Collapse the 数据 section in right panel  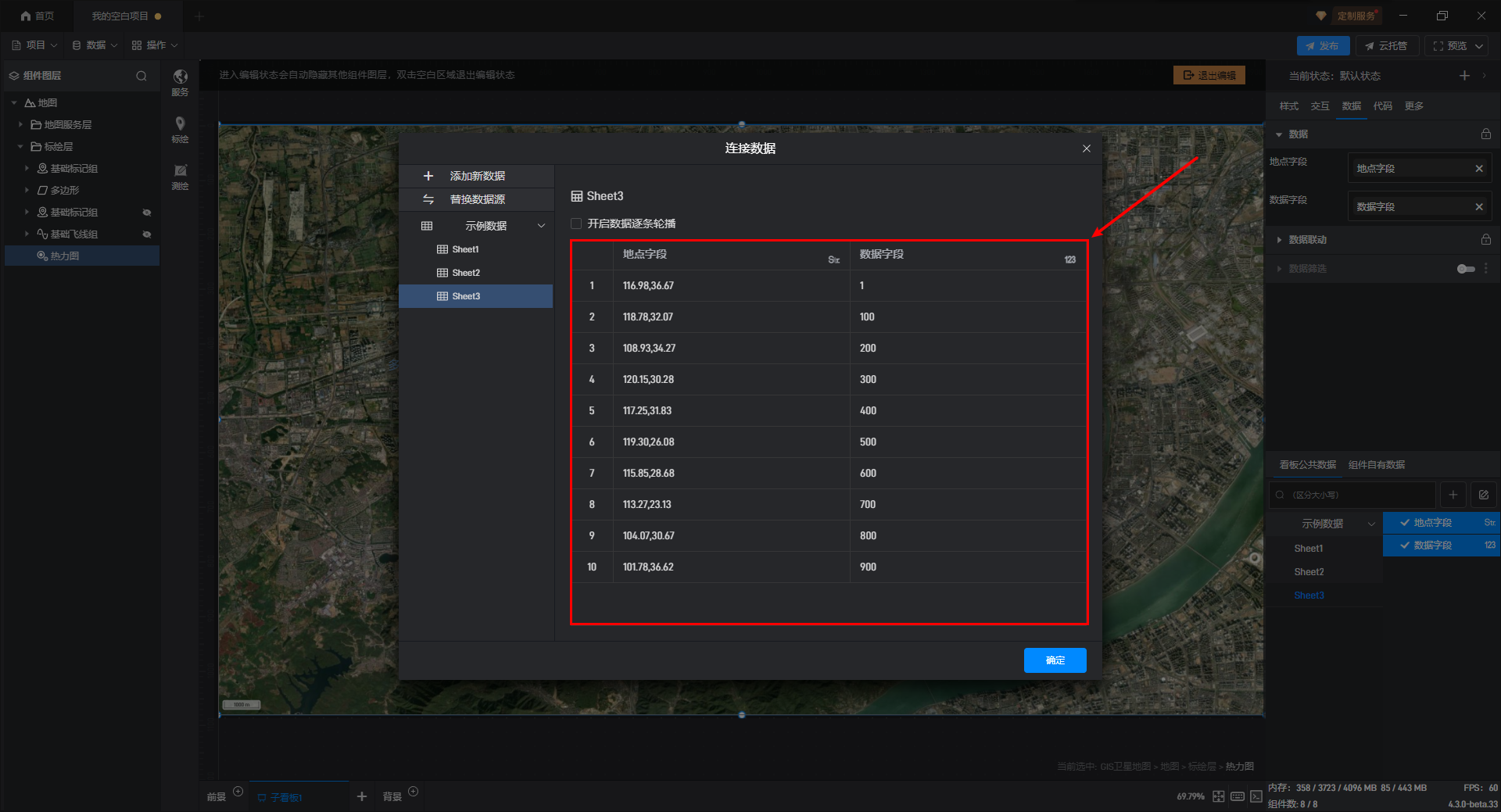pyautogui.click(x=1279, y=134)
